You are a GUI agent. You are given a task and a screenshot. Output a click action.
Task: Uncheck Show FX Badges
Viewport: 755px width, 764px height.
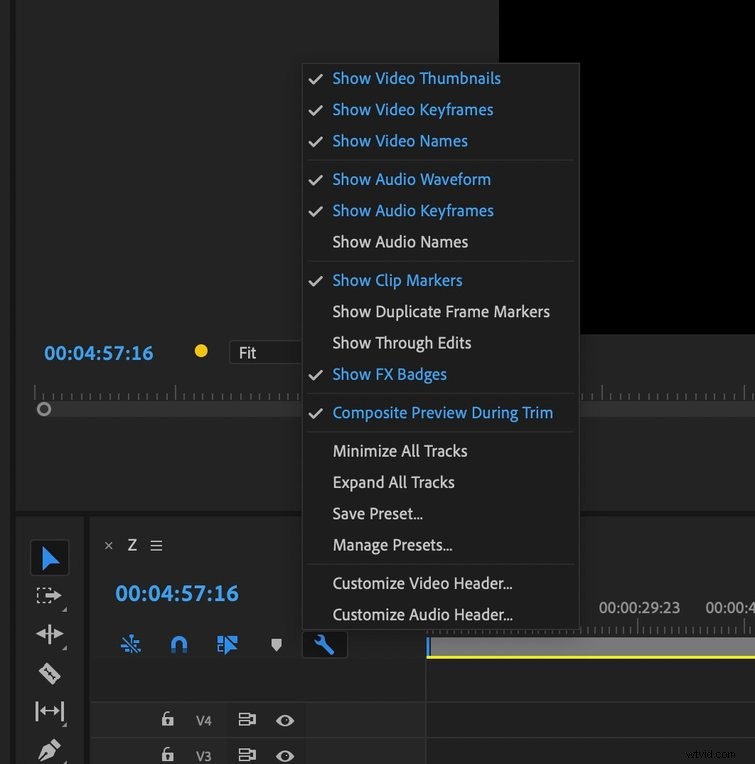click(x=440, y=375)
